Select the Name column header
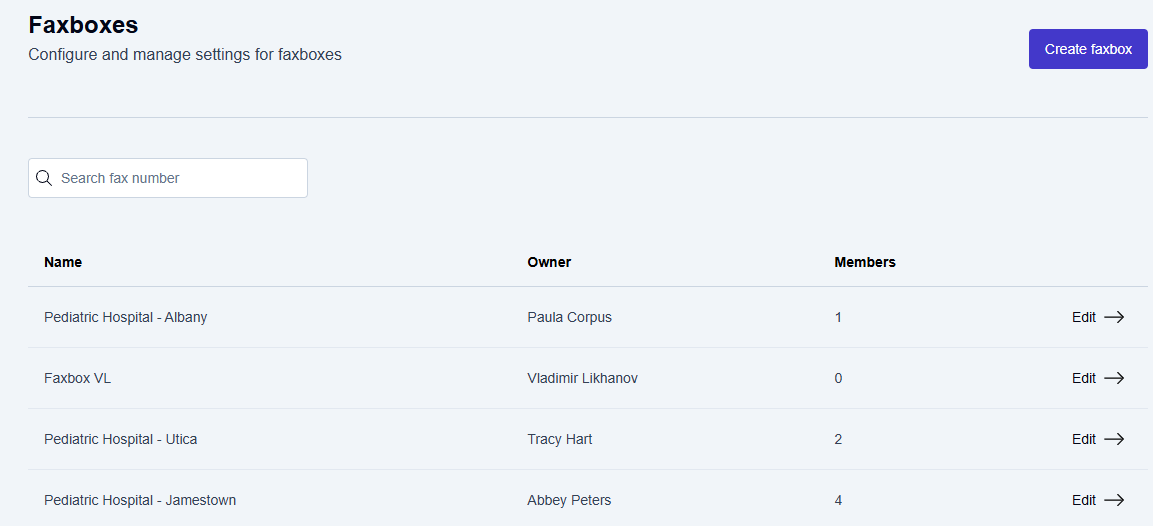This screenshot has width=1153, height=526. pos(63,262)
